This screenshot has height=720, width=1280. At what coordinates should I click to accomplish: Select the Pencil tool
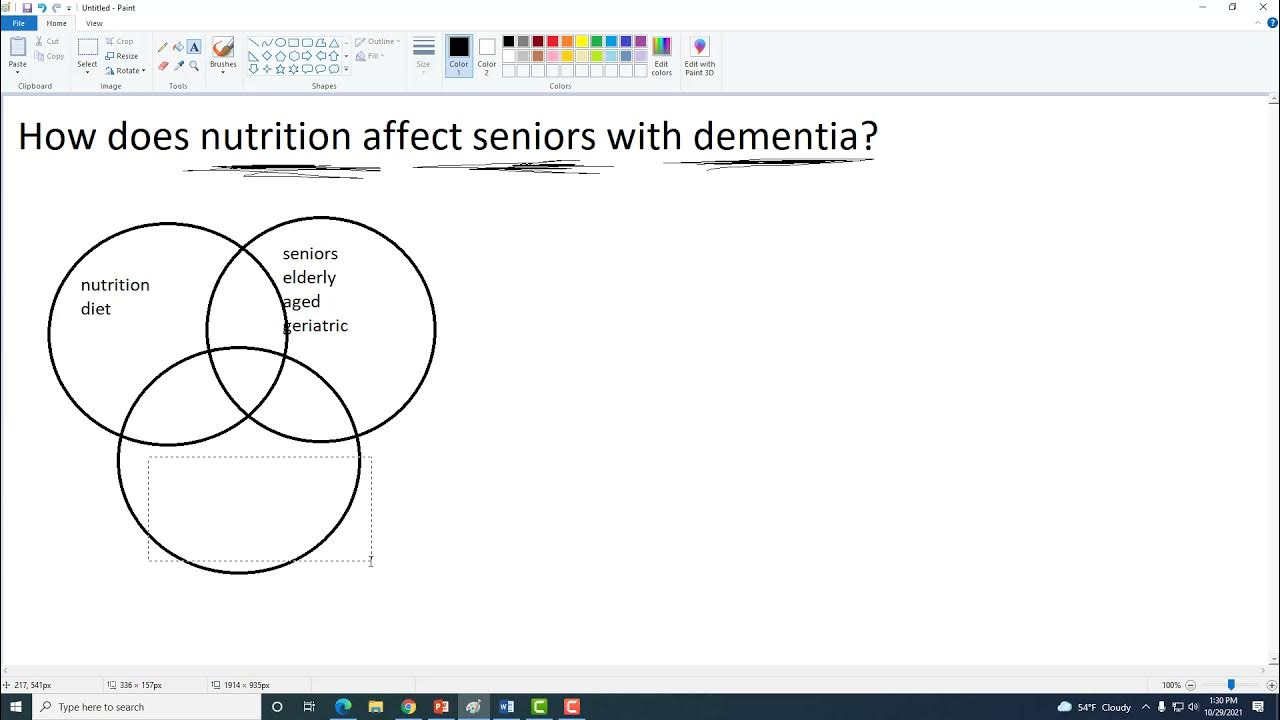click(163, 47)
